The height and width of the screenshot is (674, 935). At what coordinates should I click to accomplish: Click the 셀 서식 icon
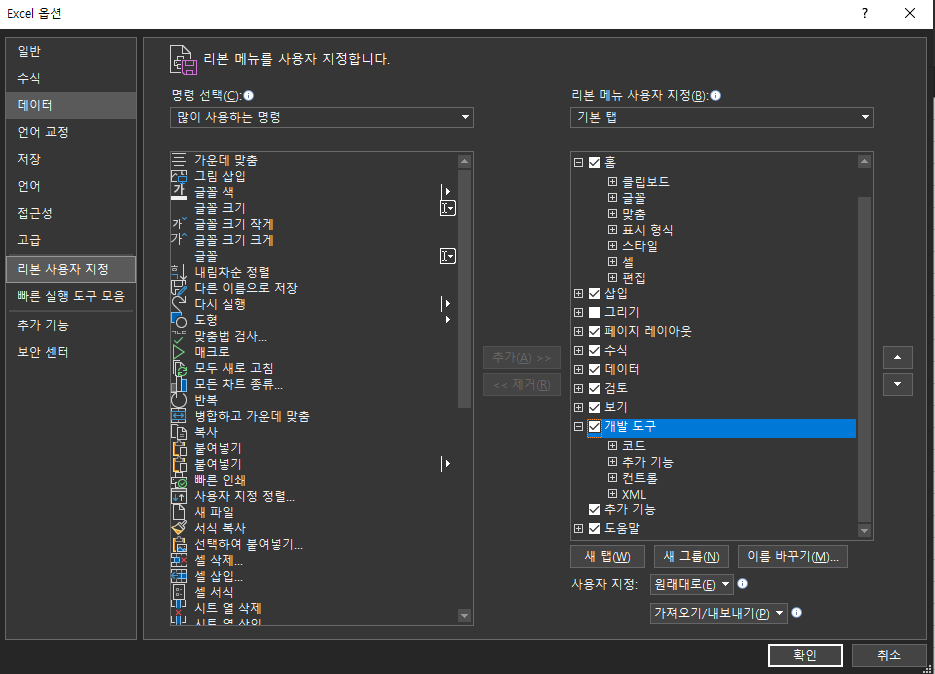click(x=179, y=592)
